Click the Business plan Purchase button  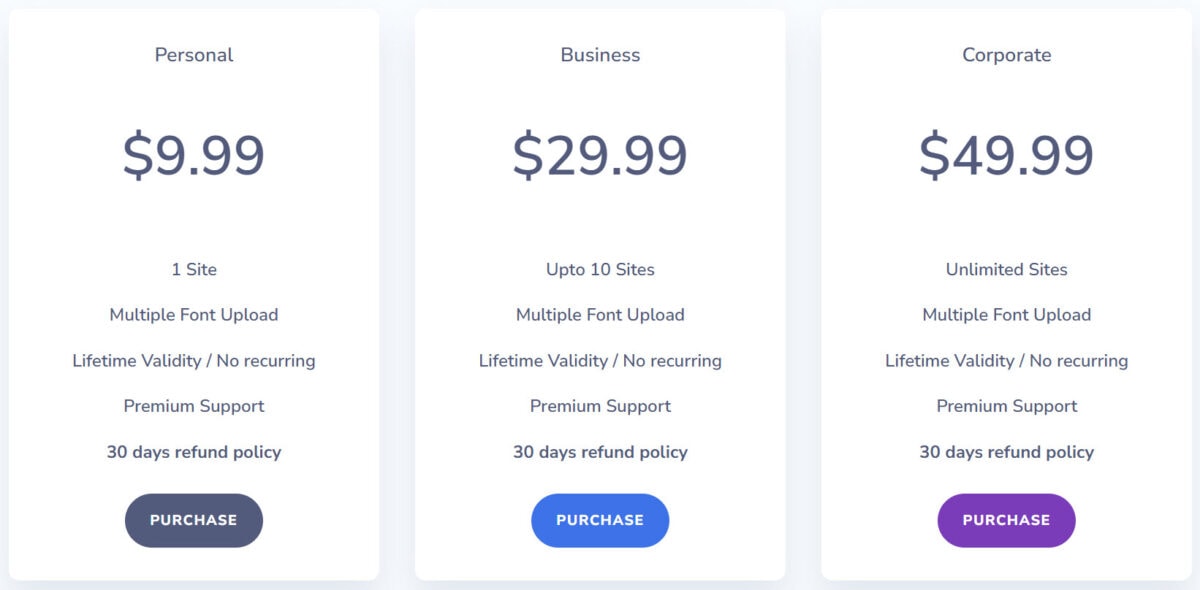click(600, 520)
